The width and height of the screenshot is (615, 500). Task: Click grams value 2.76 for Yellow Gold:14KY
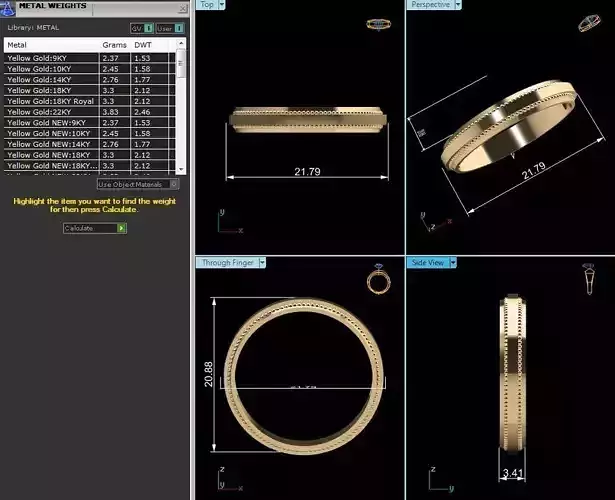(x=110, y=80)
